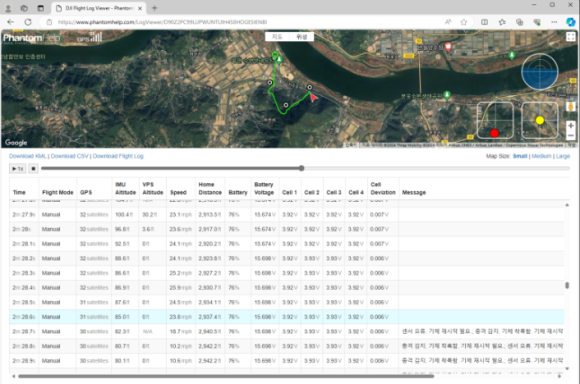This screenshot has height=384, width=580.
Task: Click the attitude horizon indicator
Action: pyautogui.click(x=540, y=72)
